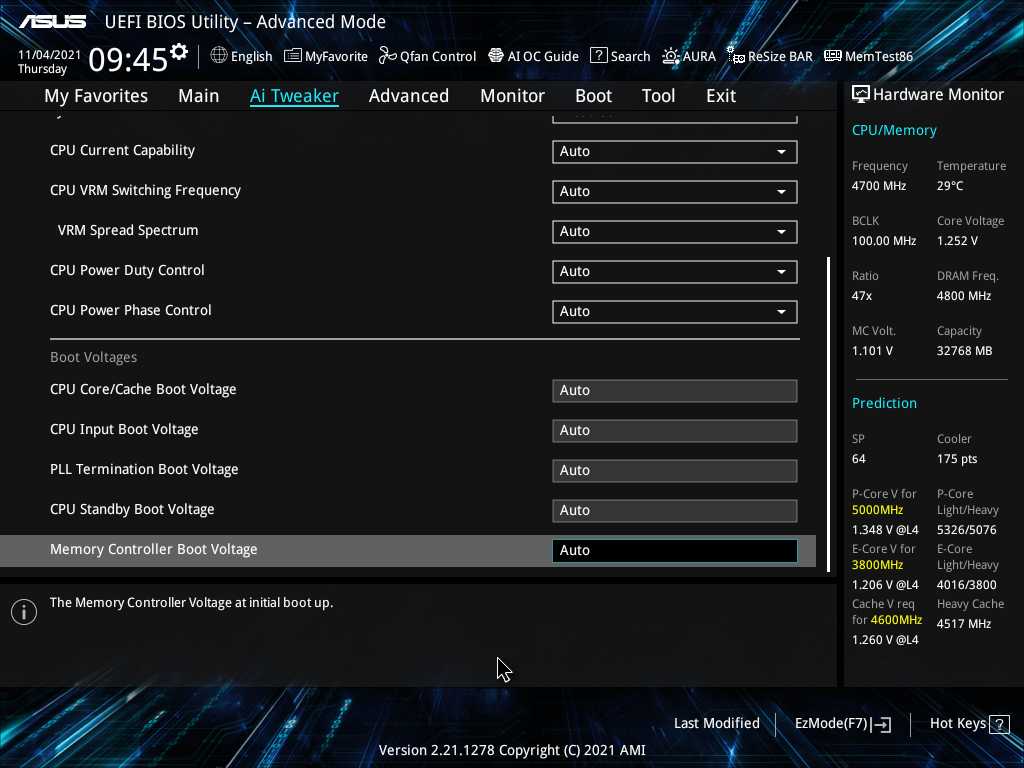Select VRM Spread Spectrum label

[128, 230]
